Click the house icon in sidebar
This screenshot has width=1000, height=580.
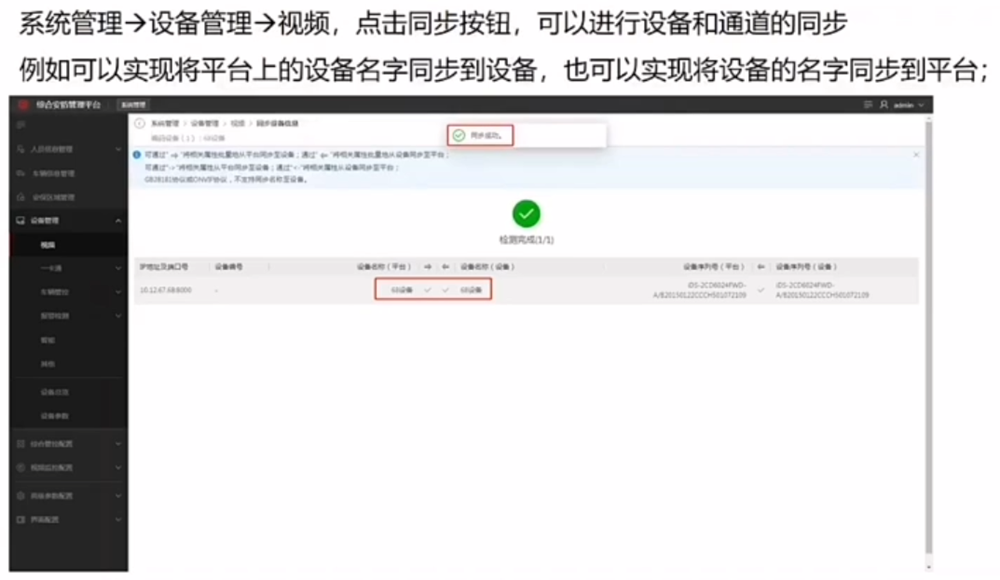[20, 197]
